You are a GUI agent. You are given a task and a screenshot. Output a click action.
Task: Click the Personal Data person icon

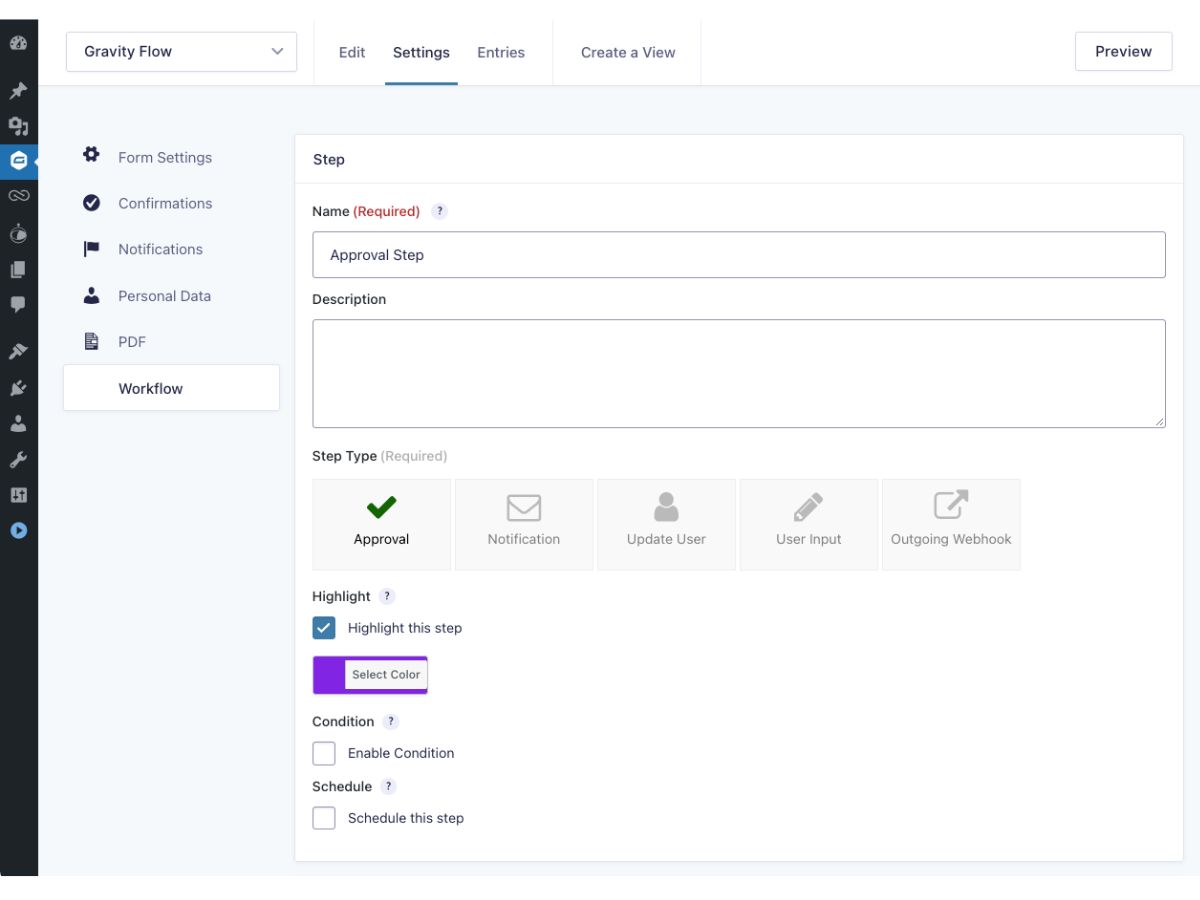[x=91, y=295]
